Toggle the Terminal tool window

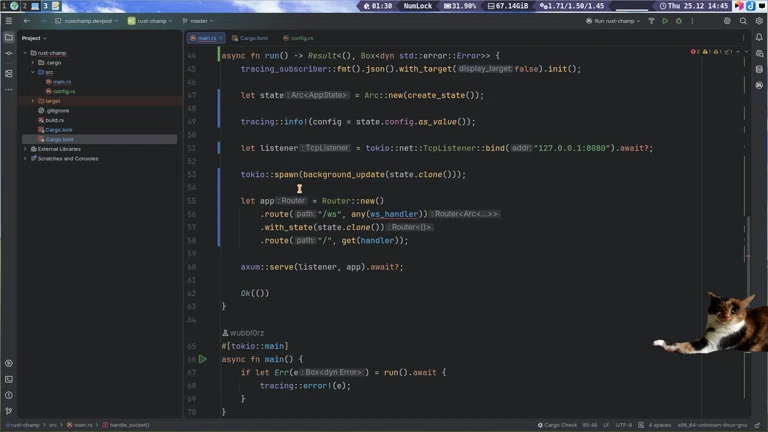tap(9, 379)
